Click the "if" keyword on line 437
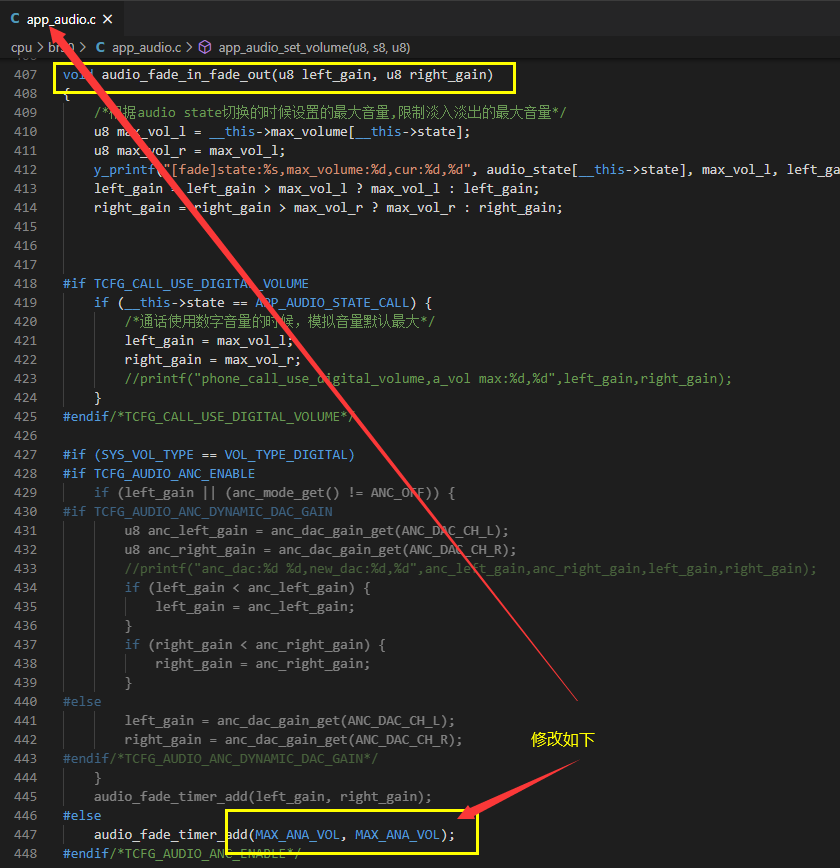Image resolution: width=840 pixels, height=868 pixels. point(132,645)
